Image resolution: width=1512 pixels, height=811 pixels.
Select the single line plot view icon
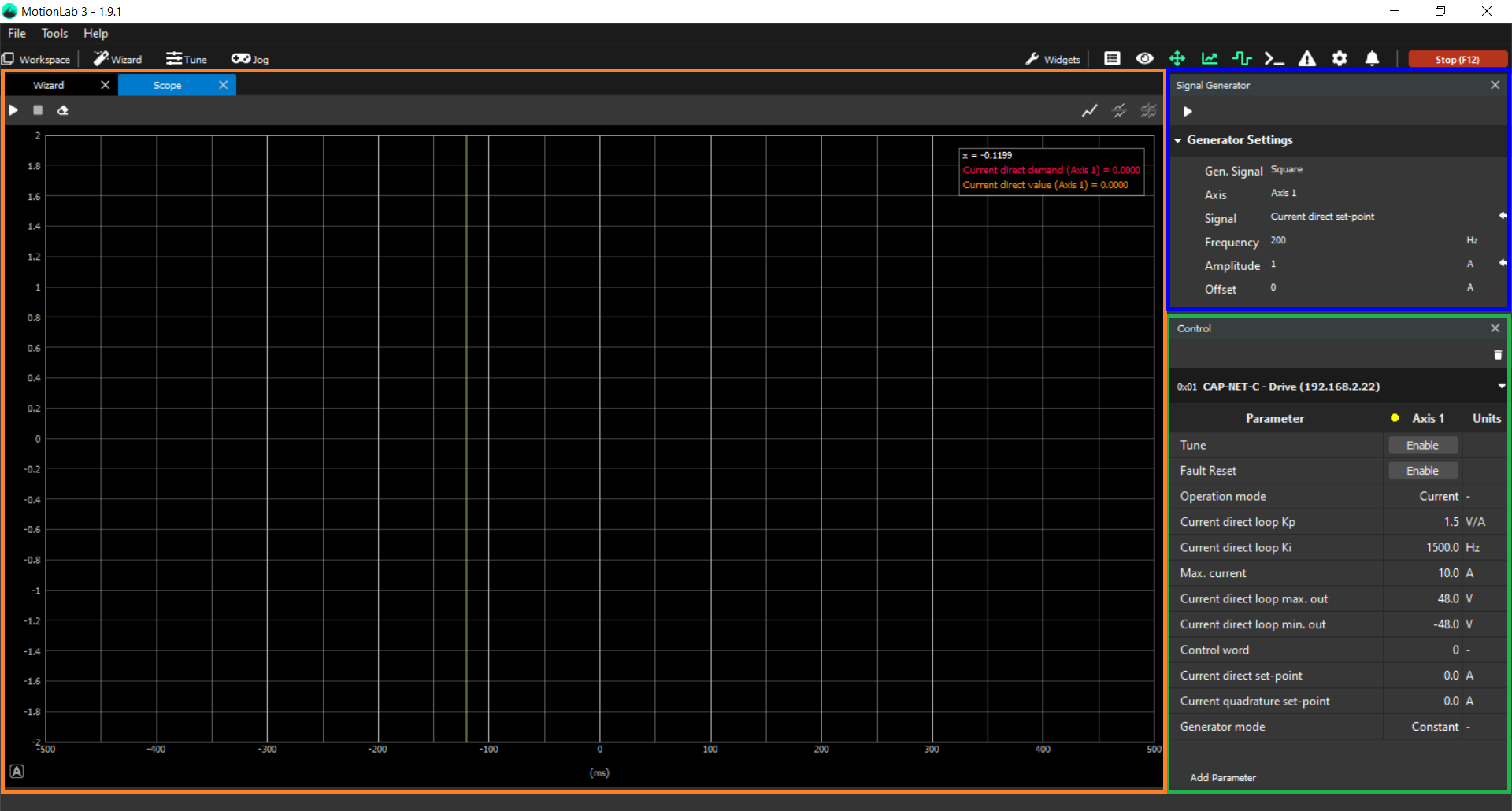click(x=1089, y=110)
